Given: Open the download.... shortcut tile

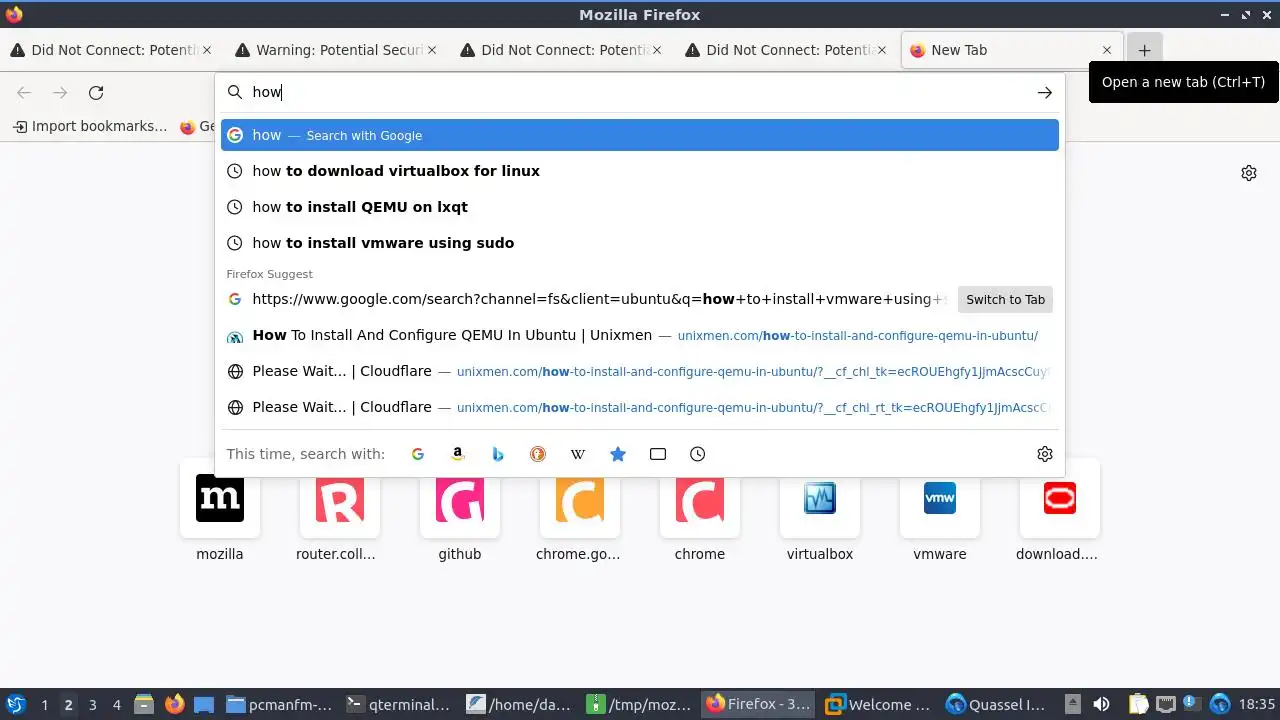Looking at the screenshot, I should click(x=1060, y=510).
